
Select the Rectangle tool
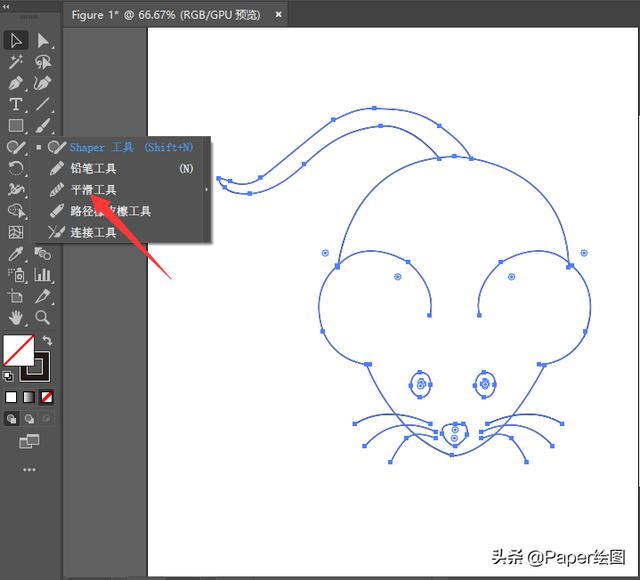click(16, 126)
